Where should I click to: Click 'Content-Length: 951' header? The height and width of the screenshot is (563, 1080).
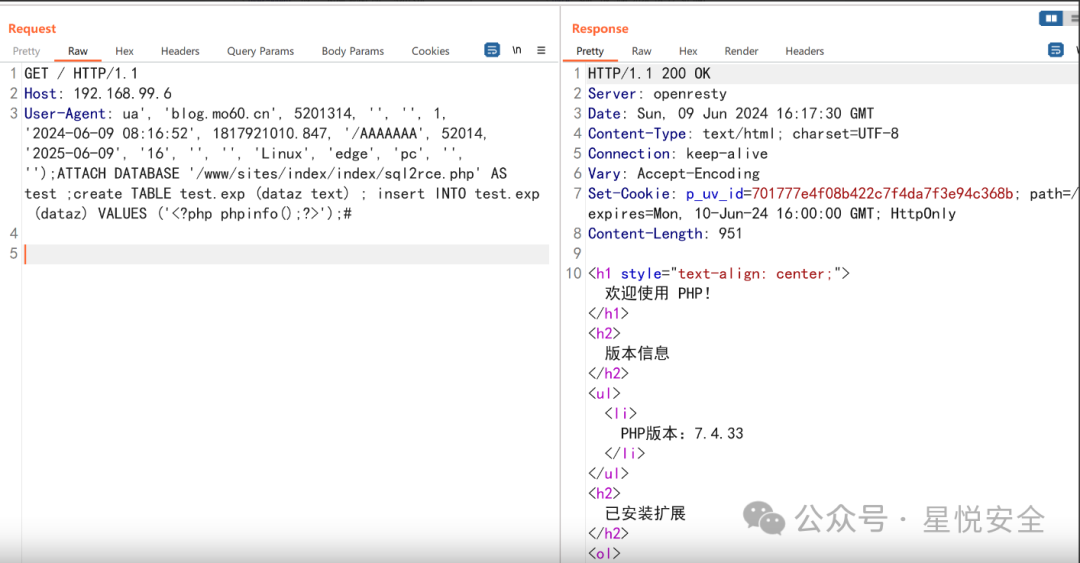pyautogui.click(x=665, y=234)
